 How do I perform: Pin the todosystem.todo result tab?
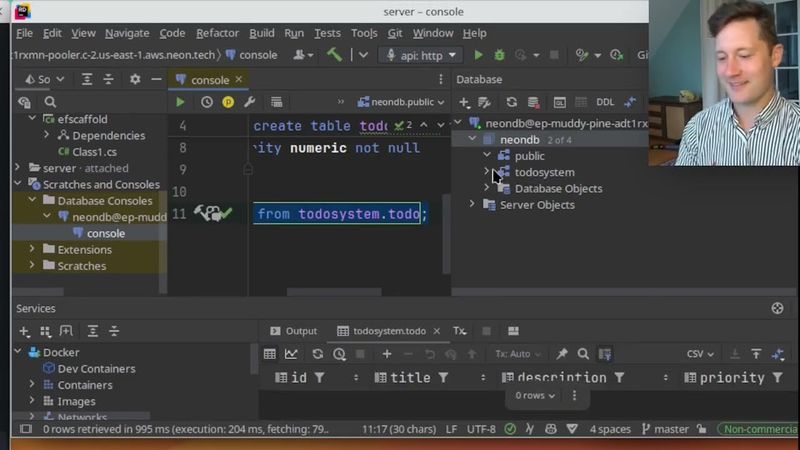click(x=562, y=354)
